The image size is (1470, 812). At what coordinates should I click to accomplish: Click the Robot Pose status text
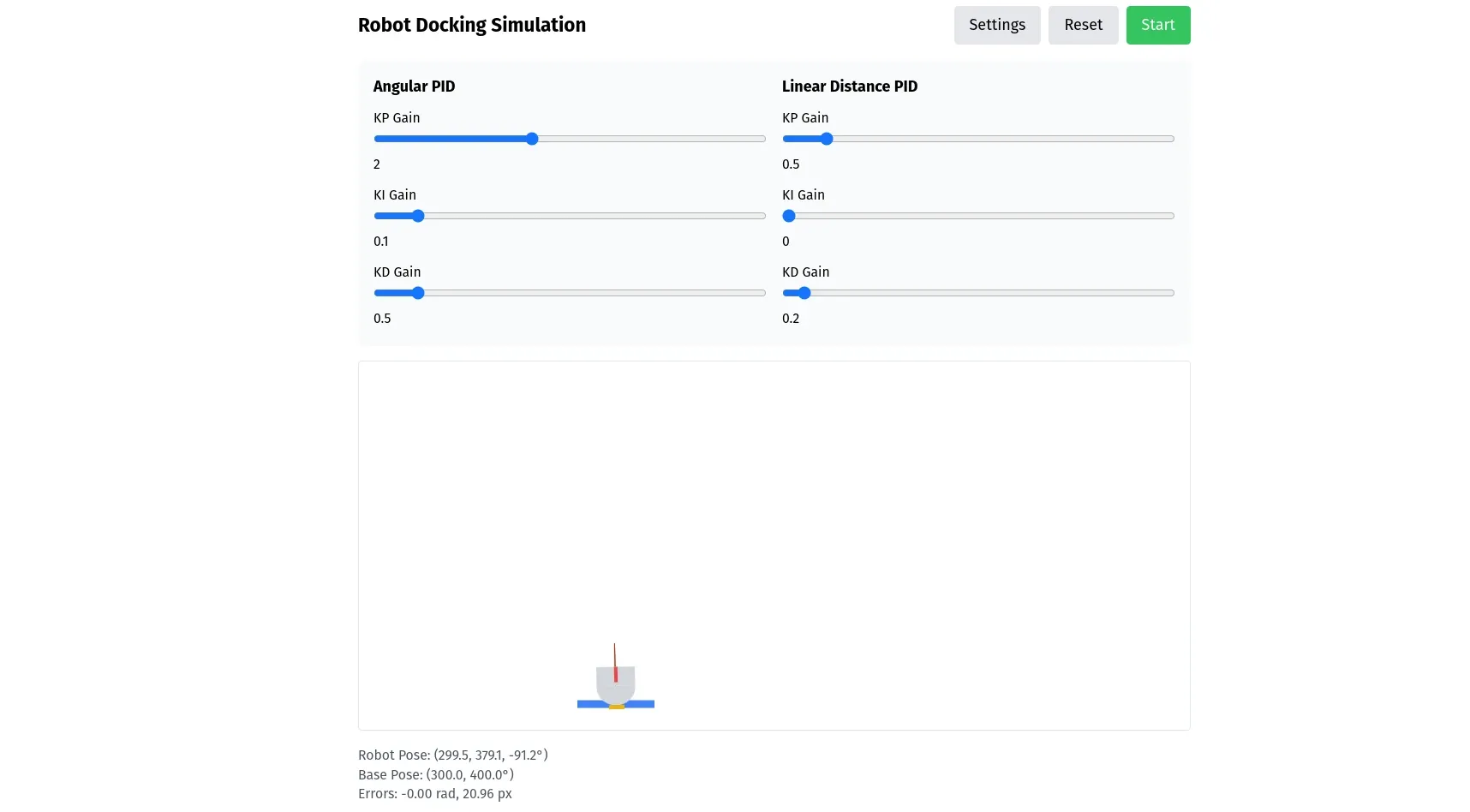point(452,755)
